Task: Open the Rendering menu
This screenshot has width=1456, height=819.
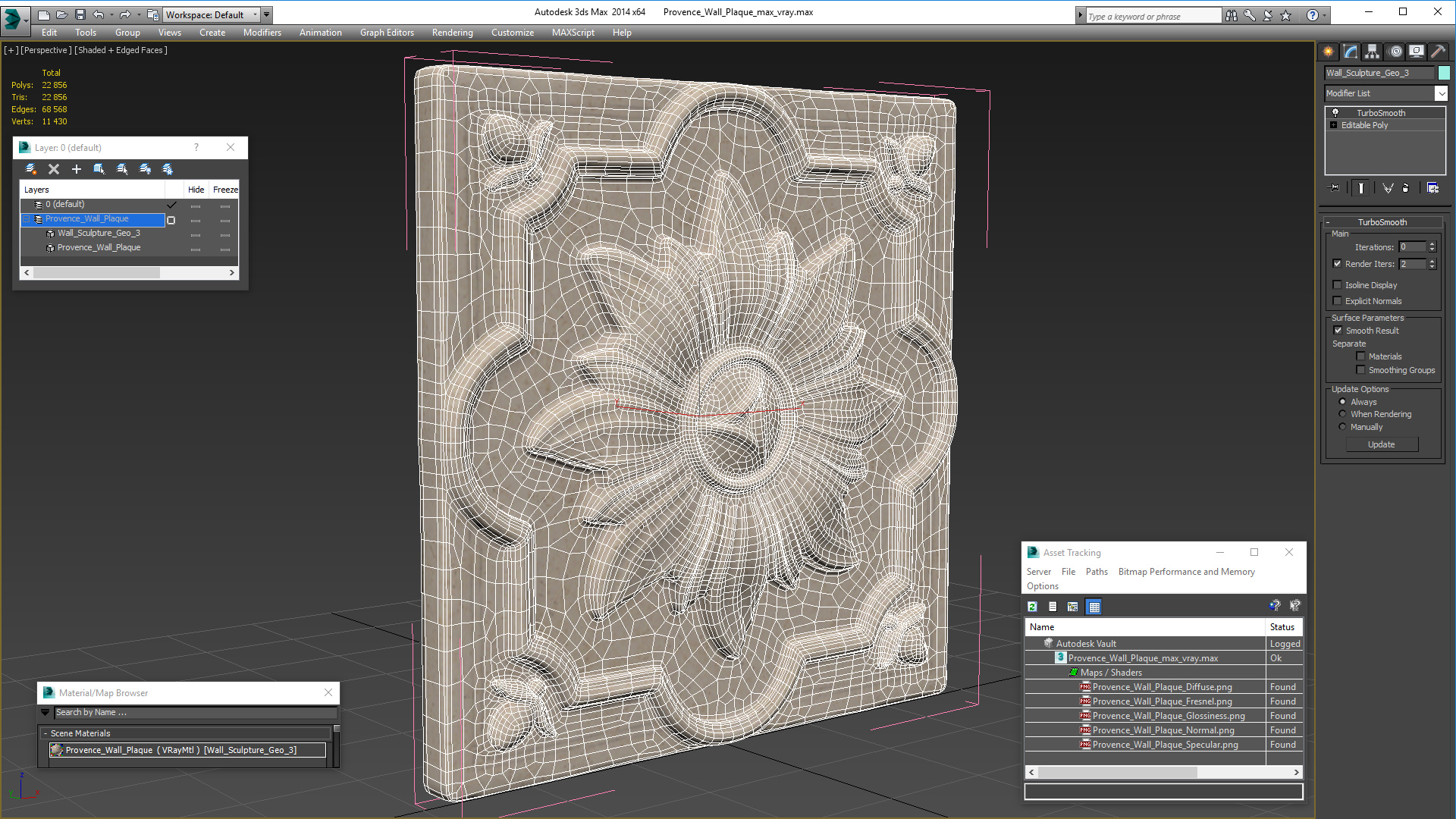Action: click(452, 33)
